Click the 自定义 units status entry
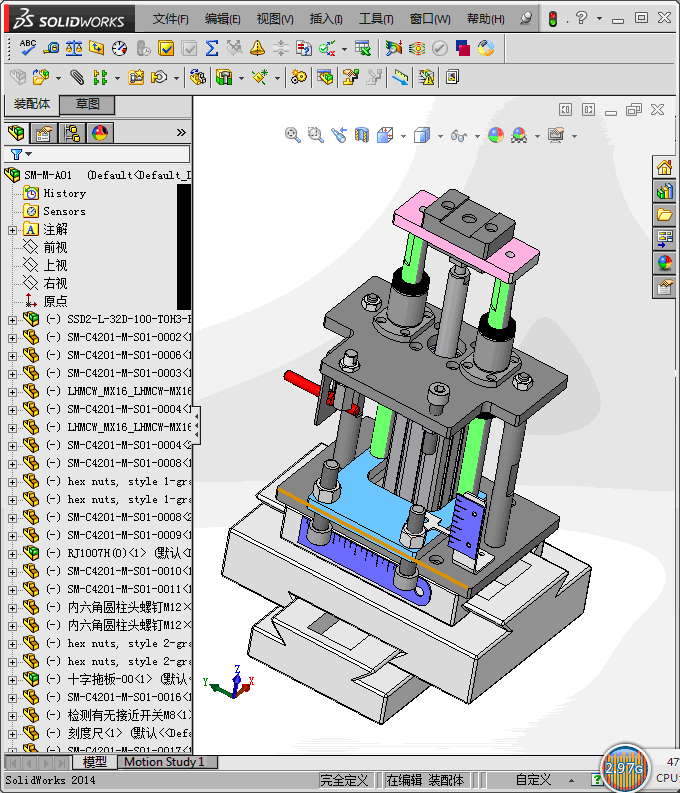This screenshot has height=793, width=680. 533,780
